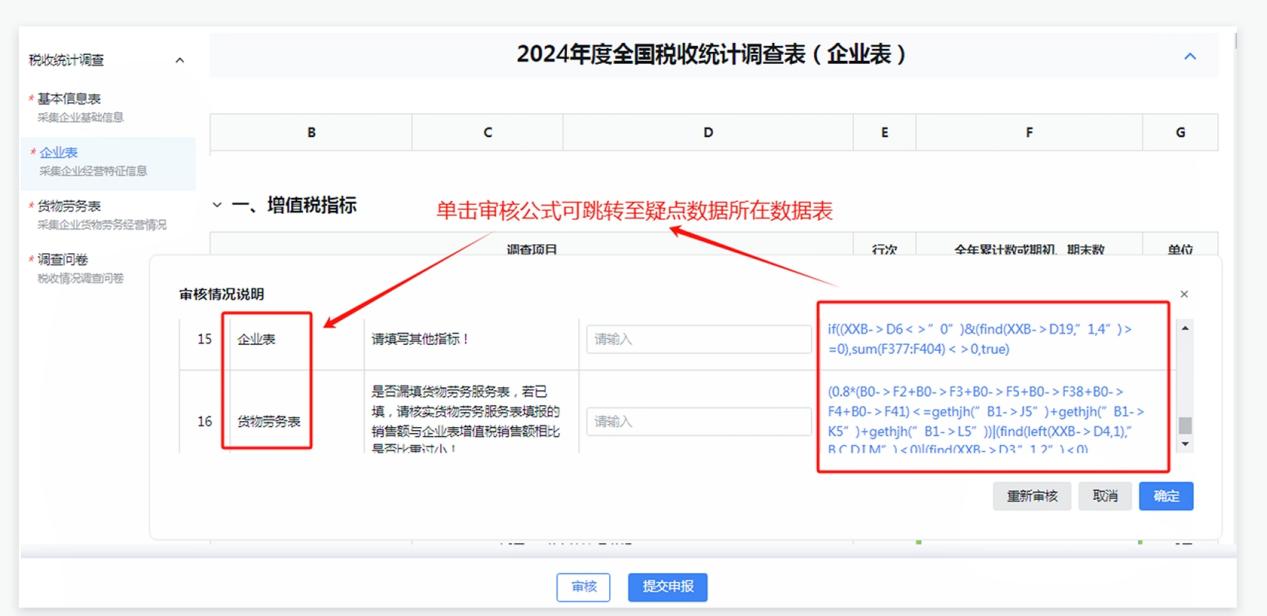The height and width of the screenshot is (616, 1267).
Task: Go to 调查问卷 in the sidebar
Action: pos(62,260)
